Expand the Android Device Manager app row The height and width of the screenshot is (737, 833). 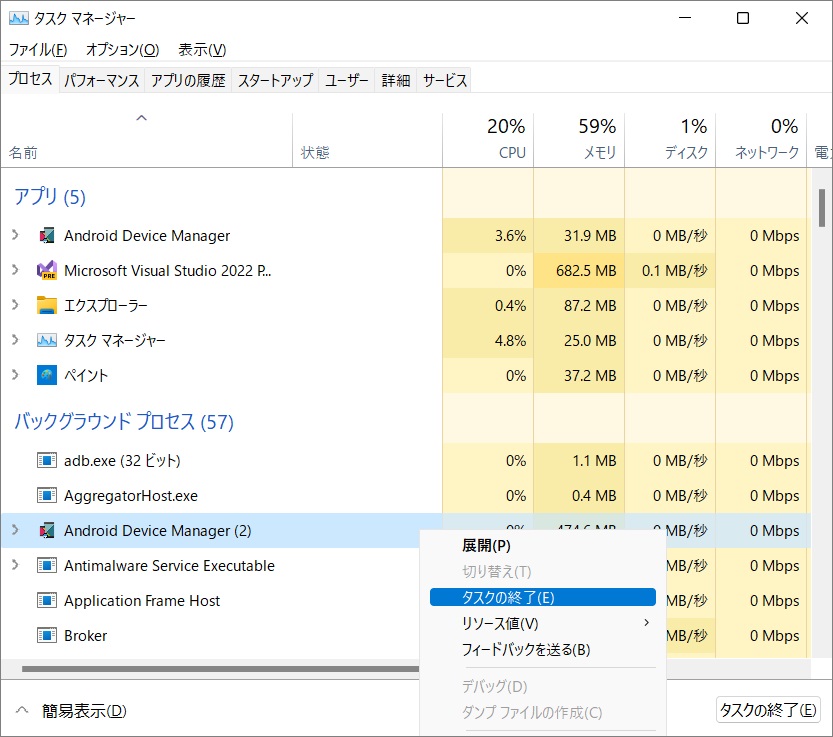(15, 234)
